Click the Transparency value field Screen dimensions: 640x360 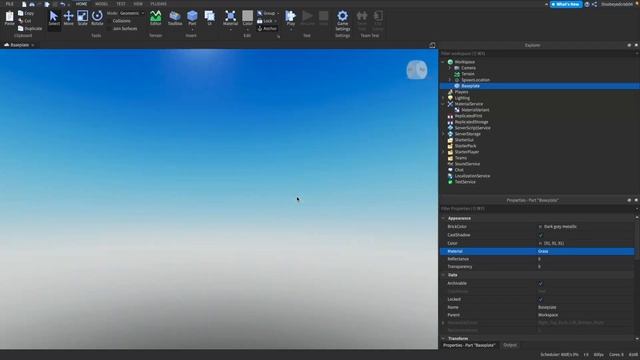pos(586,267)
